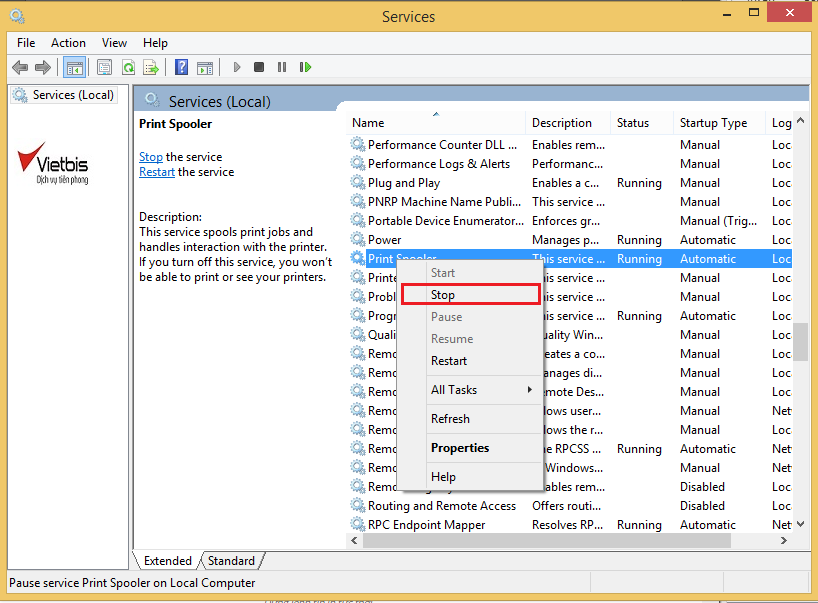Screen dimensions: 818x603
Task: Open the View menu in menu bar
Action: (x=114, y=43)
